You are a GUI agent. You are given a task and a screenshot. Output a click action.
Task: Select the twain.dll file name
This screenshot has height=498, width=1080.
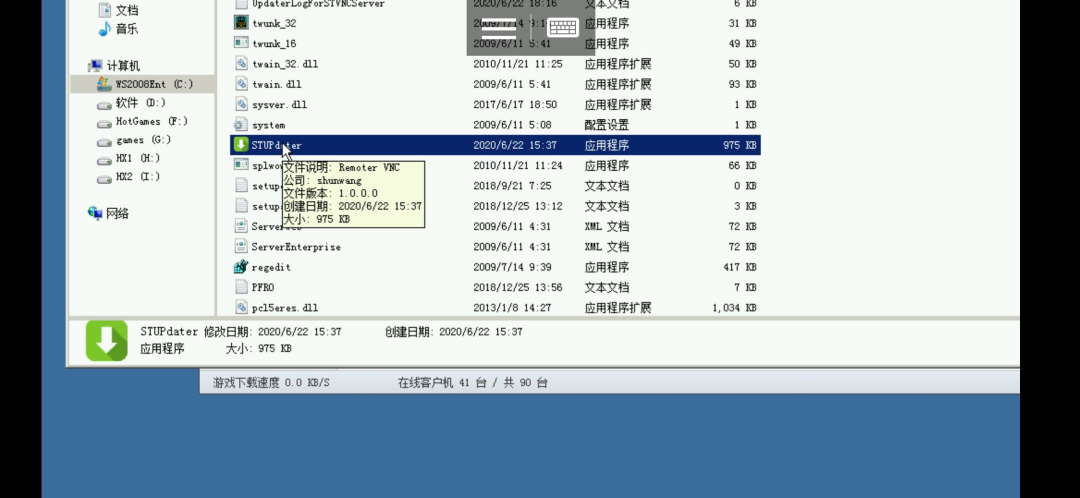point(277,84)
